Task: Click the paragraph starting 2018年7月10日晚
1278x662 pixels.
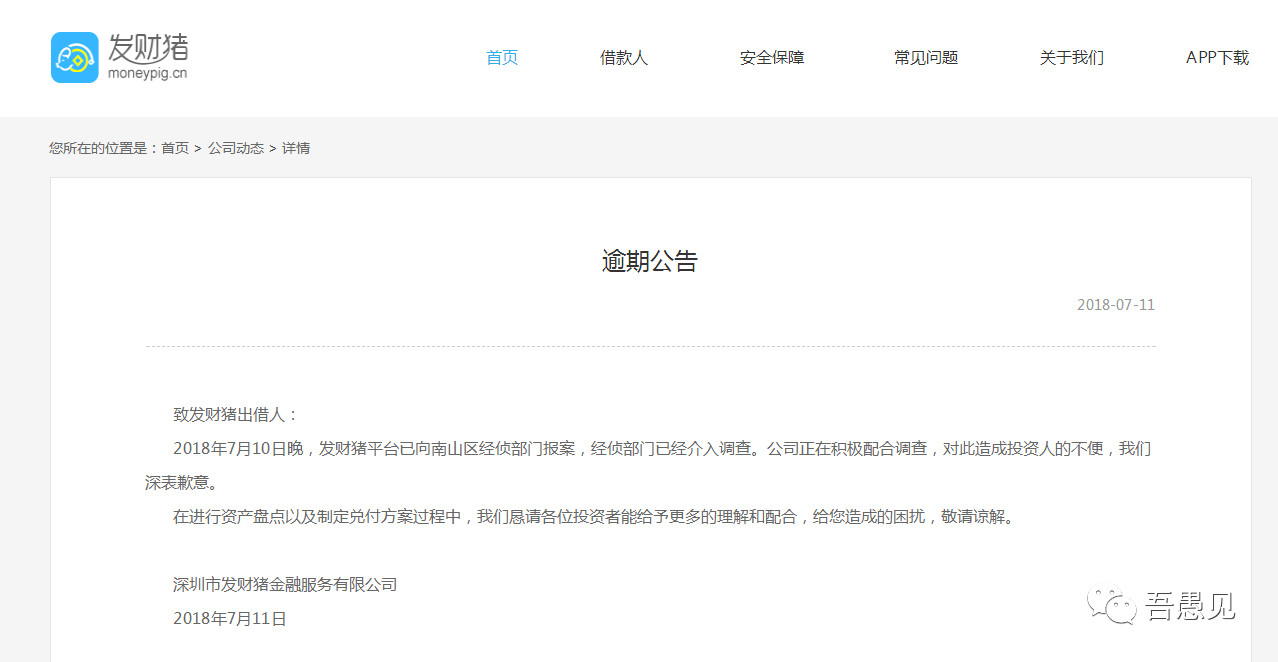Action: (649, 466)
